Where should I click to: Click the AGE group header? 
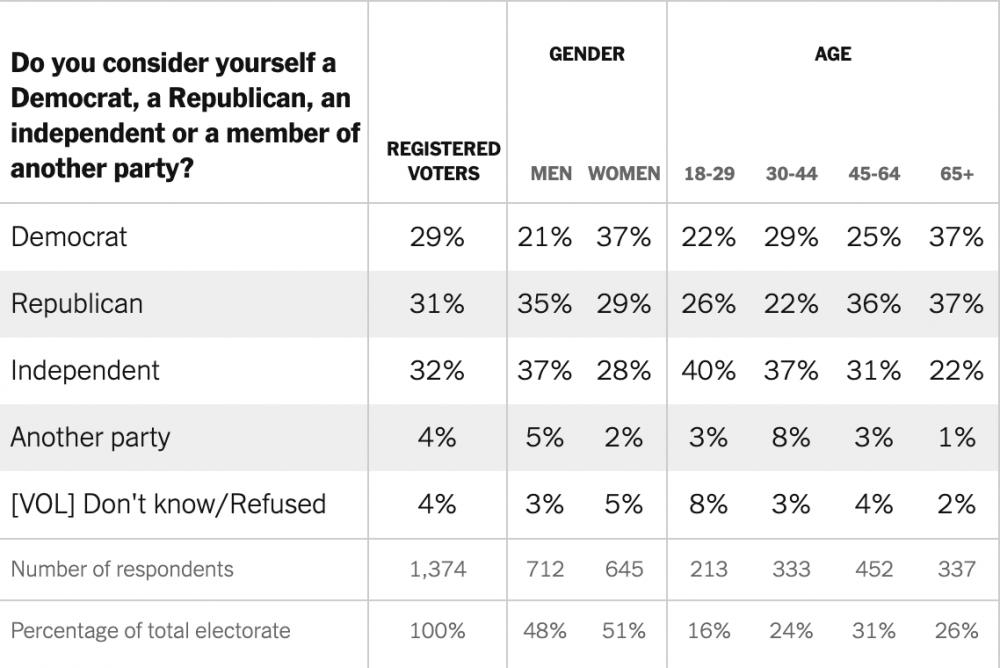click(x=832, y=54)
